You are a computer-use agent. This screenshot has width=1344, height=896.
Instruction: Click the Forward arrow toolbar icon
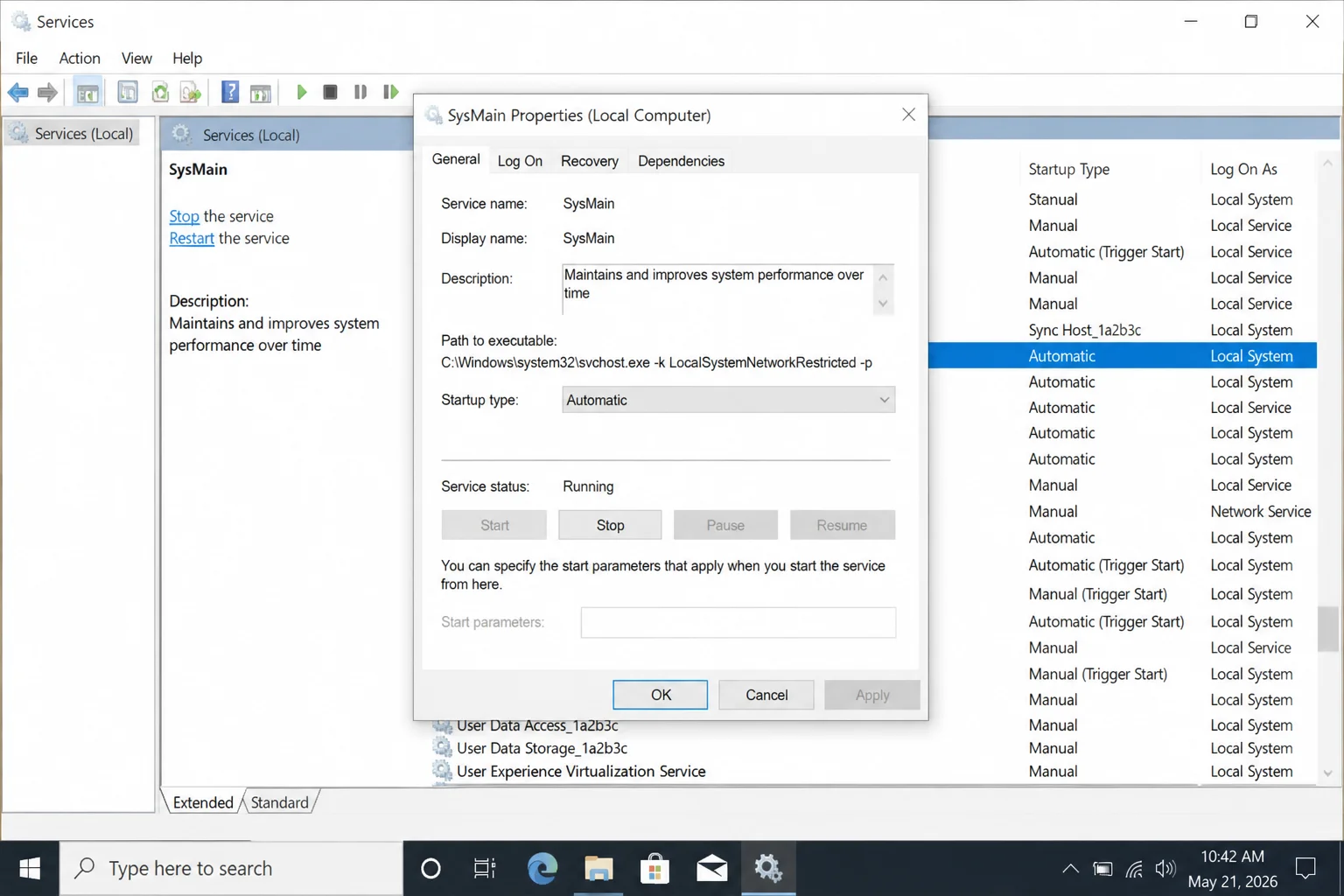click(x=48, y=92)
